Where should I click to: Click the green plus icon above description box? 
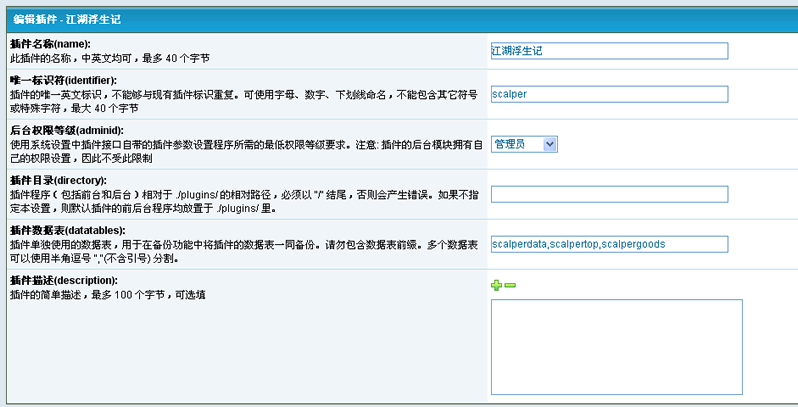tap(496, 285)
